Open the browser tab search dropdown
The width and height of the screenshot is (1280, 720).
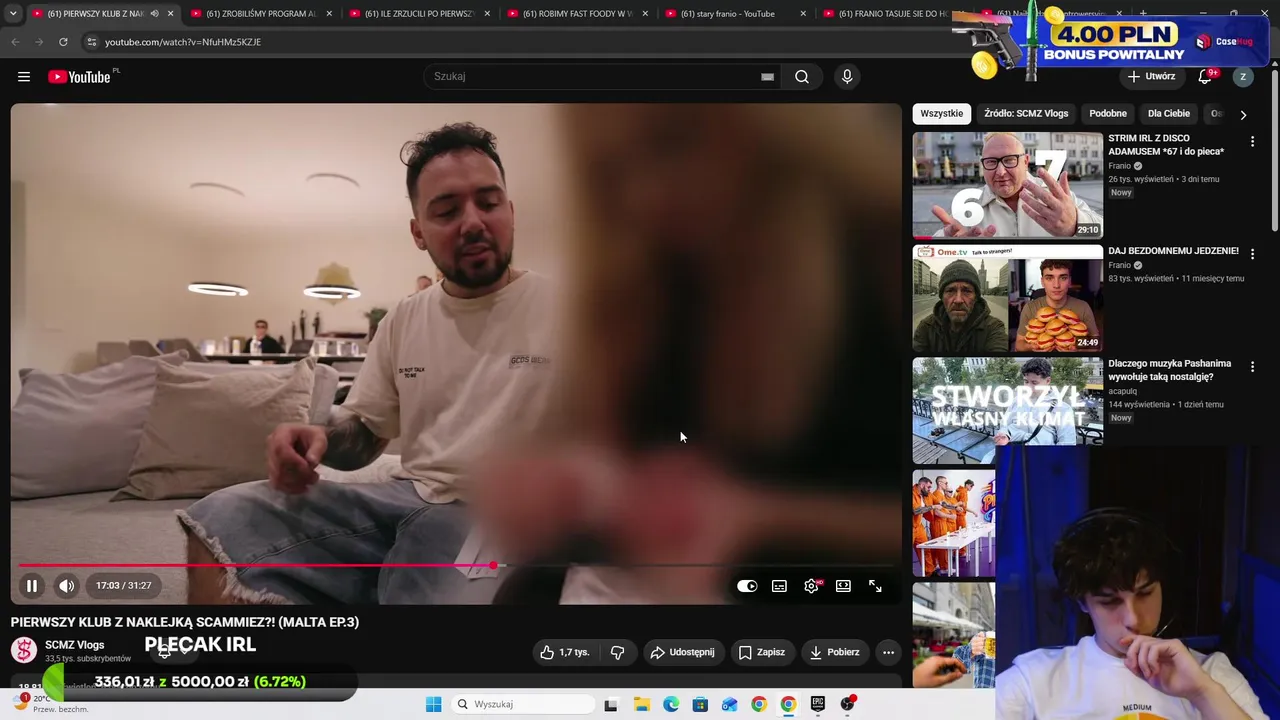pyautogui.click(x=13, y=14)
